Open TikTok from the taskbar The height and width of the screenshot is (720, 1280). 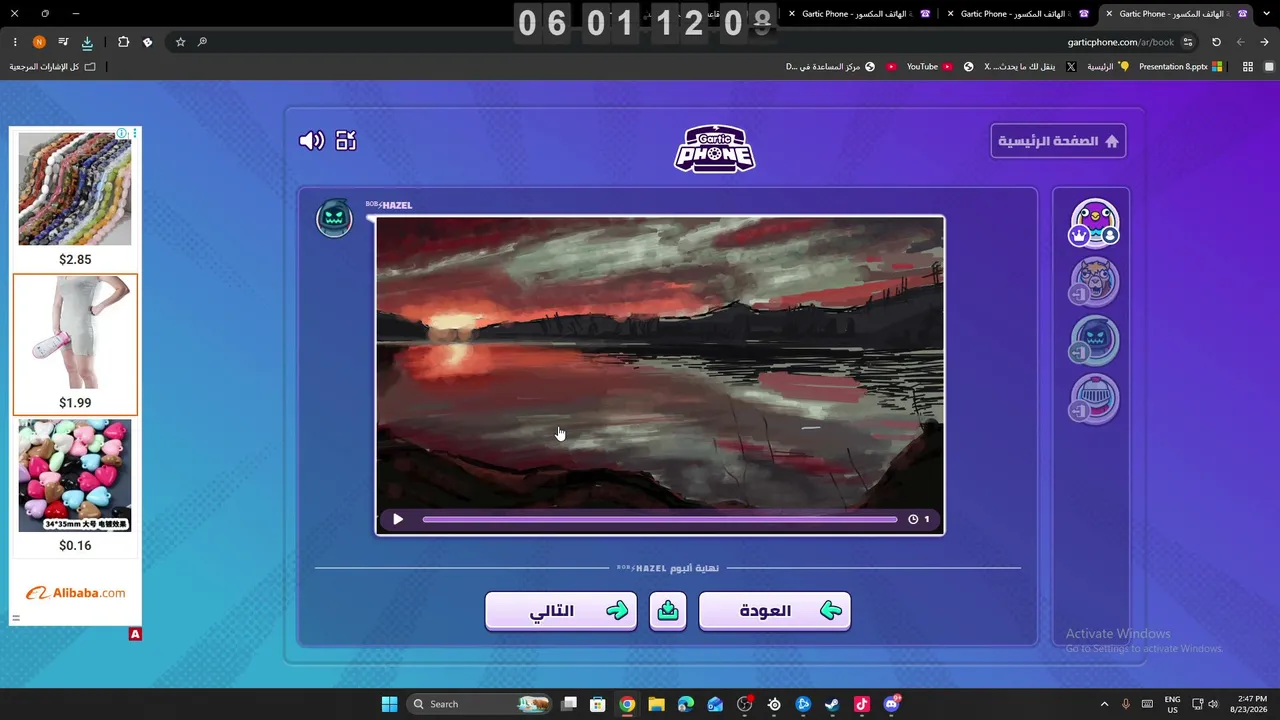(862, 704)
